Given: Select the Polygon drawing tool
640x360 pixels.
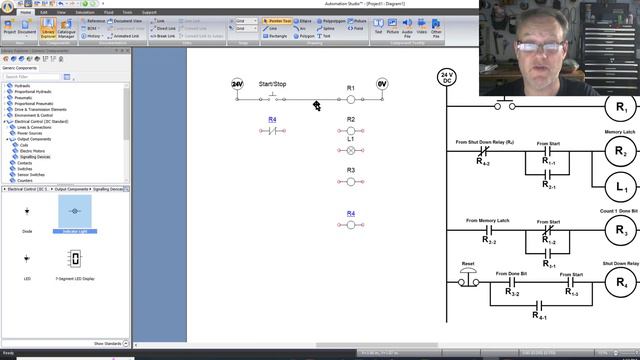Looking at the screenshot, I should point(304,36).
